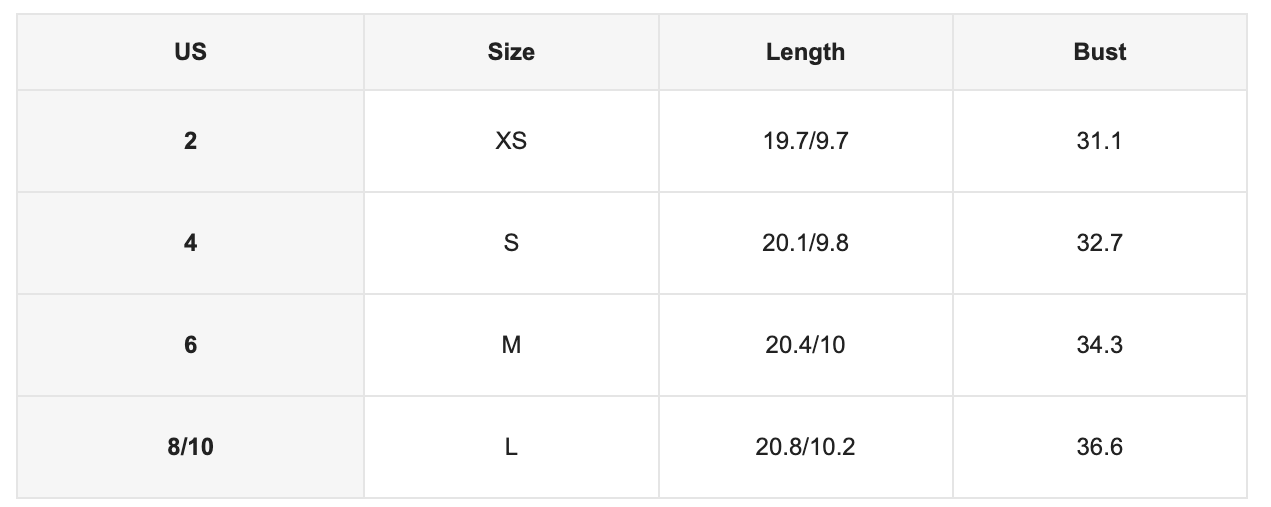Select the XS size cell

(511, 141)
